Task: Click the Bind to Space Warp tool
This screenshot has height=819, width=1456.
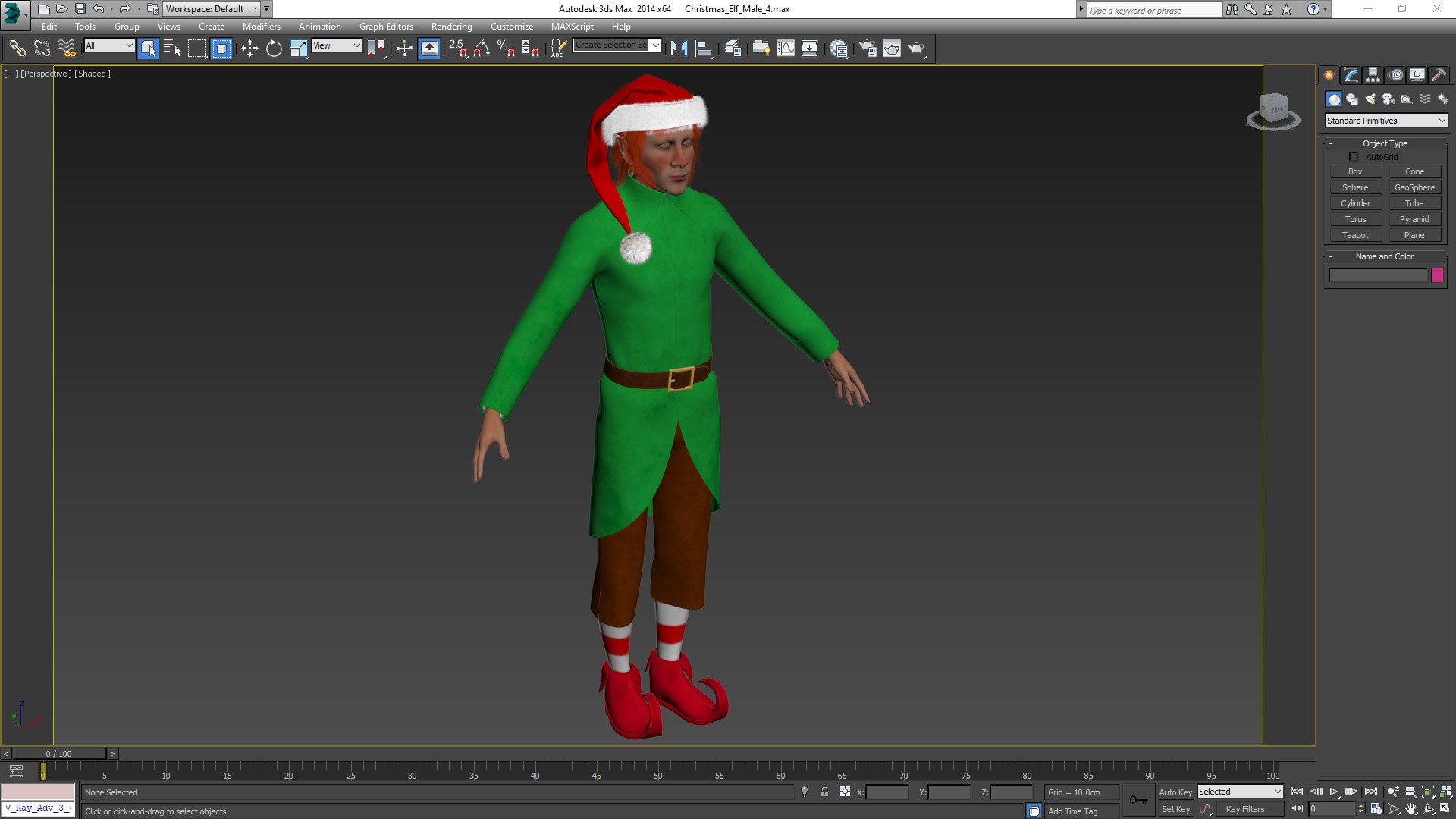Action: 67,49
